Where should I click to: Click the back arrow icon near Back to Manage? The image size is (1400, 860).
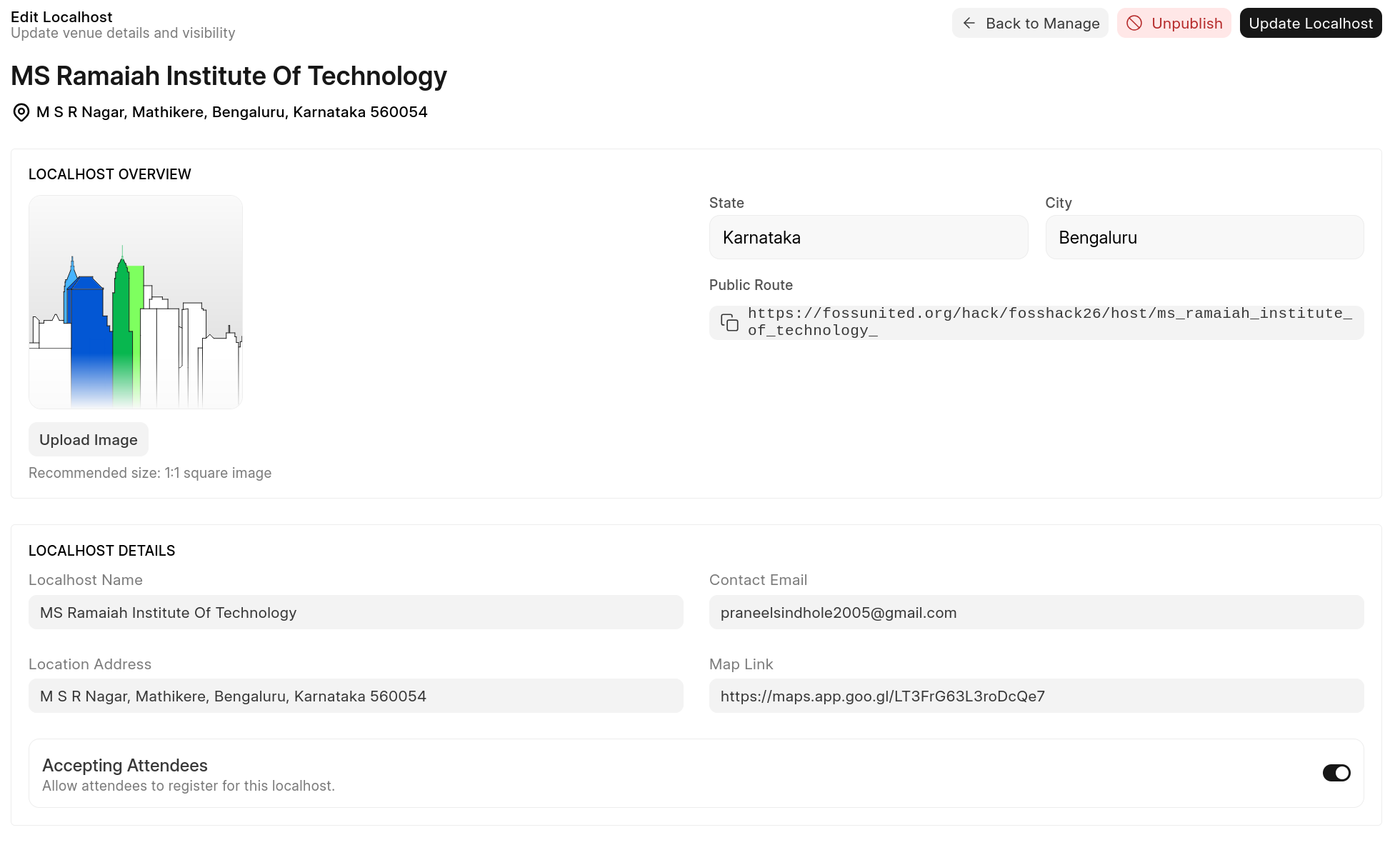(x=969, y=23)
